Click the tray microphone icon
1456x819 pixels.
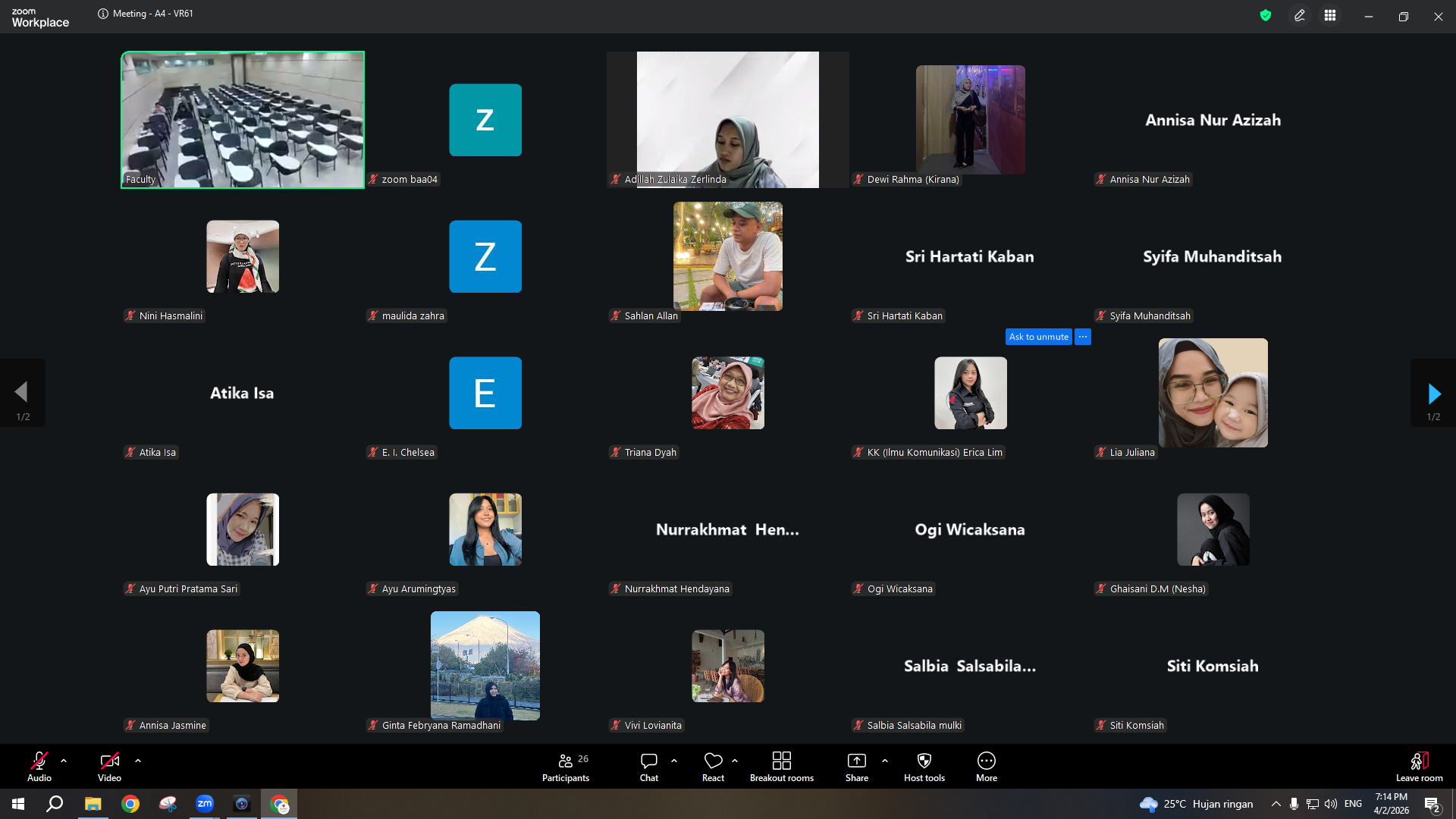pos(1294,804)
